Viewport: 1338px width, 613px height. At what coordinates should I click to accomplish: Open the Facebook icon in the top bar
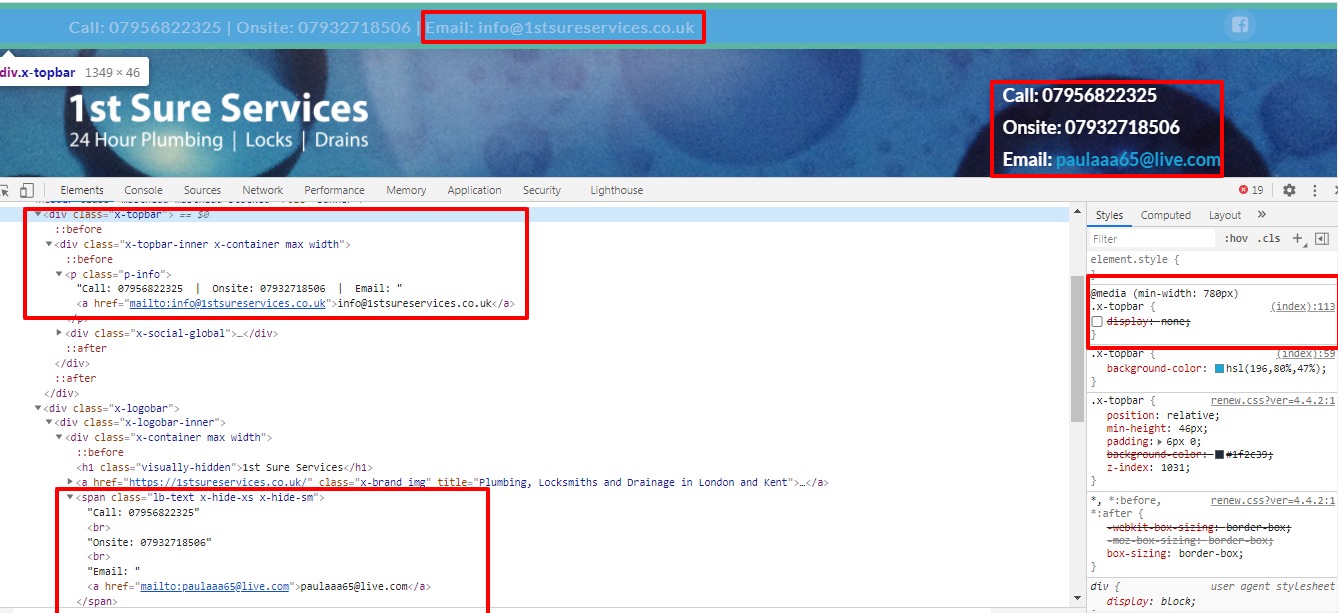1240,26
